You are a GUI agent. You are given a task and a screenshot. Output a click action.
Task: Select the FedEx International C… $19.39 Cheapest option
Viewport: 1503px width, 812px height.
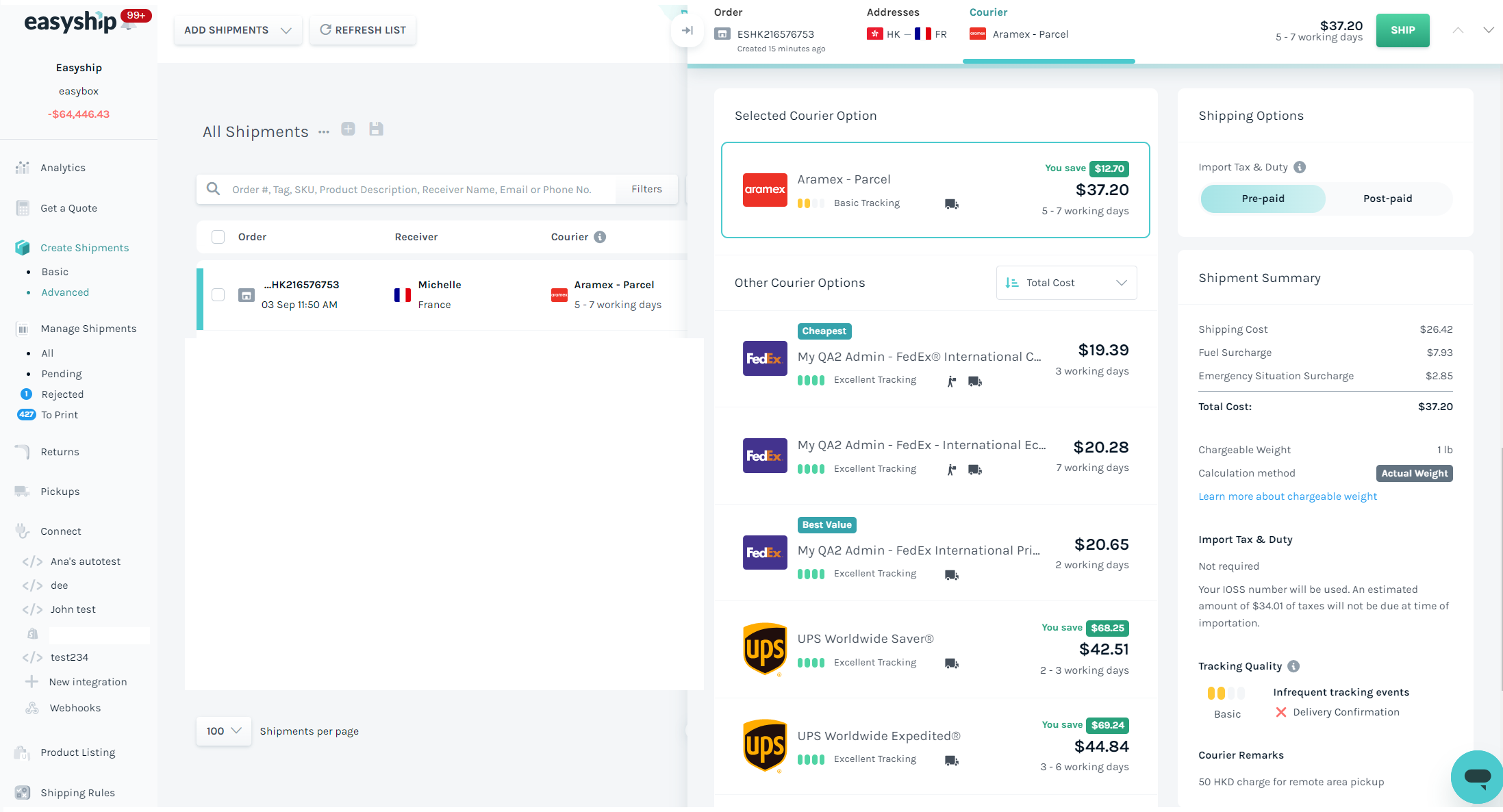pyautogui.click(x=935, y=359)
